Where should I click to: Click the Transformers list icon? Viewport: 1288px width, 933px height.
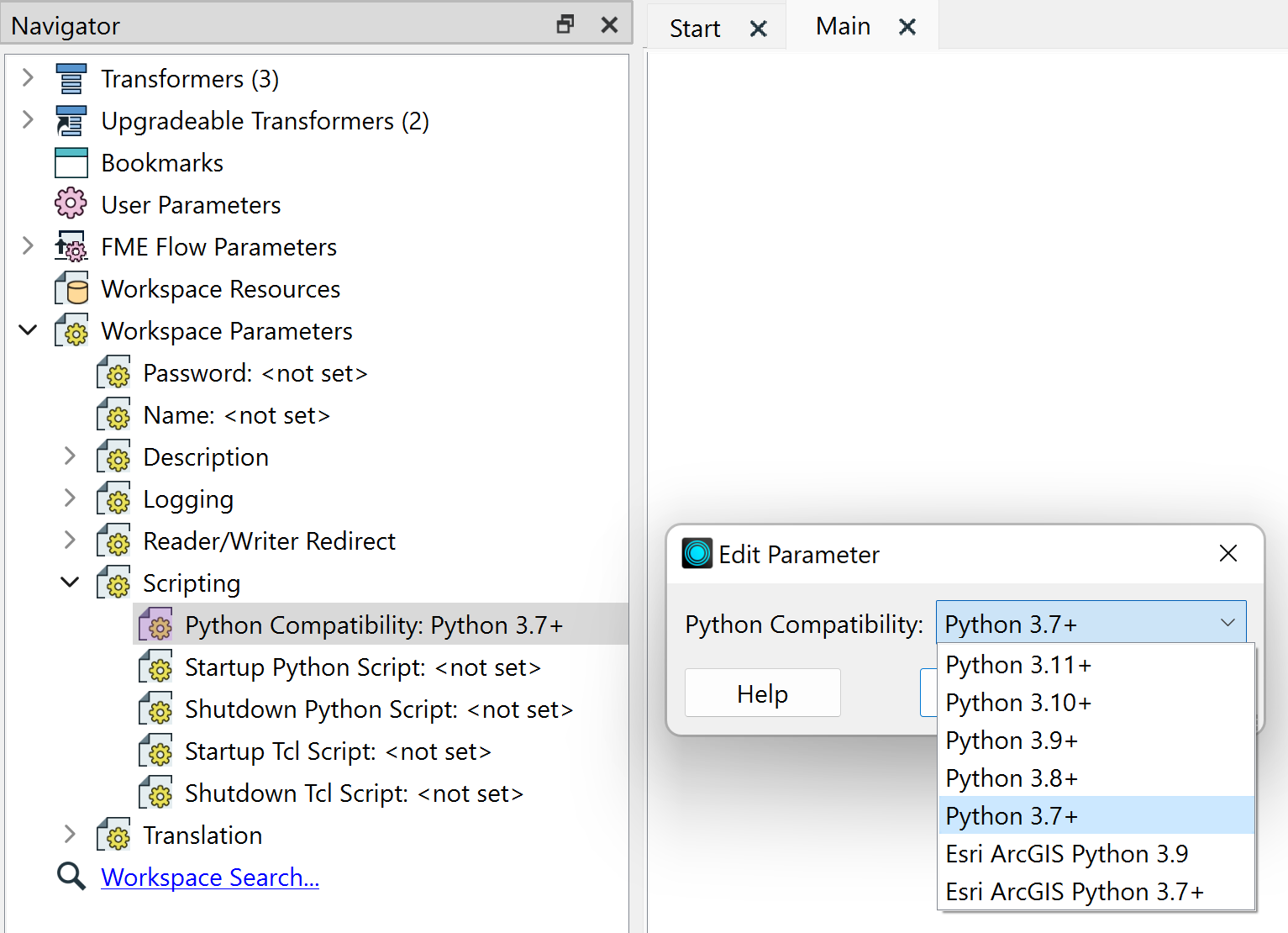(71, 79)
